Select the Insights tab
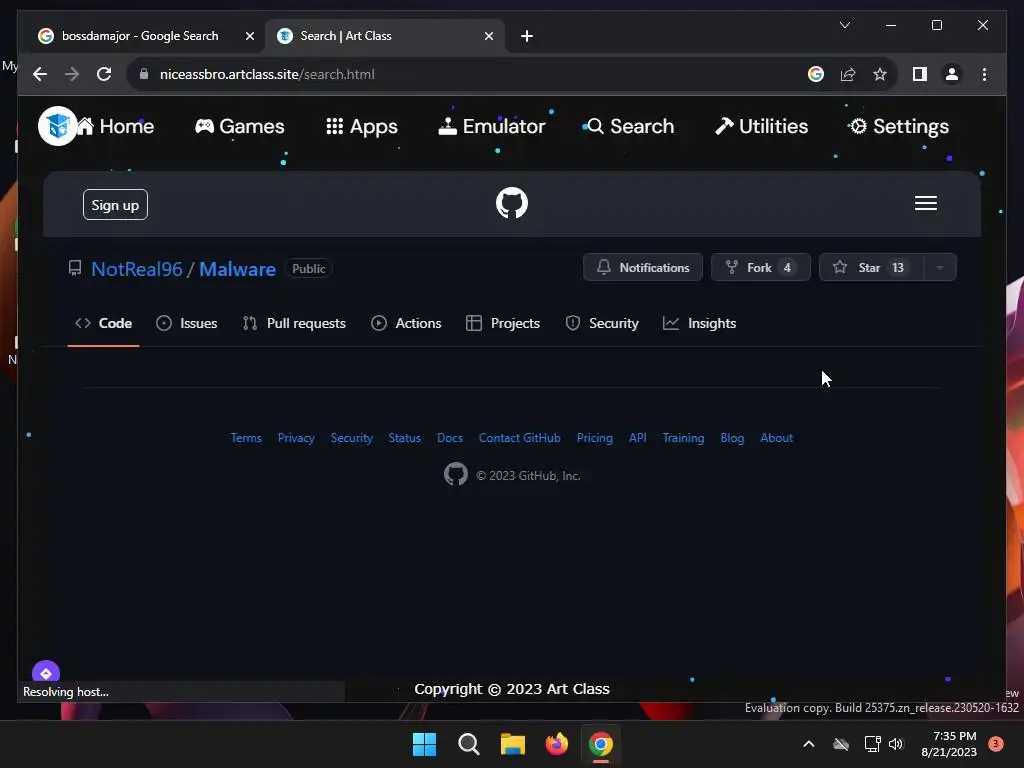Image resolution: width=1024 pixels, height=768 pixels. (699, 323)
